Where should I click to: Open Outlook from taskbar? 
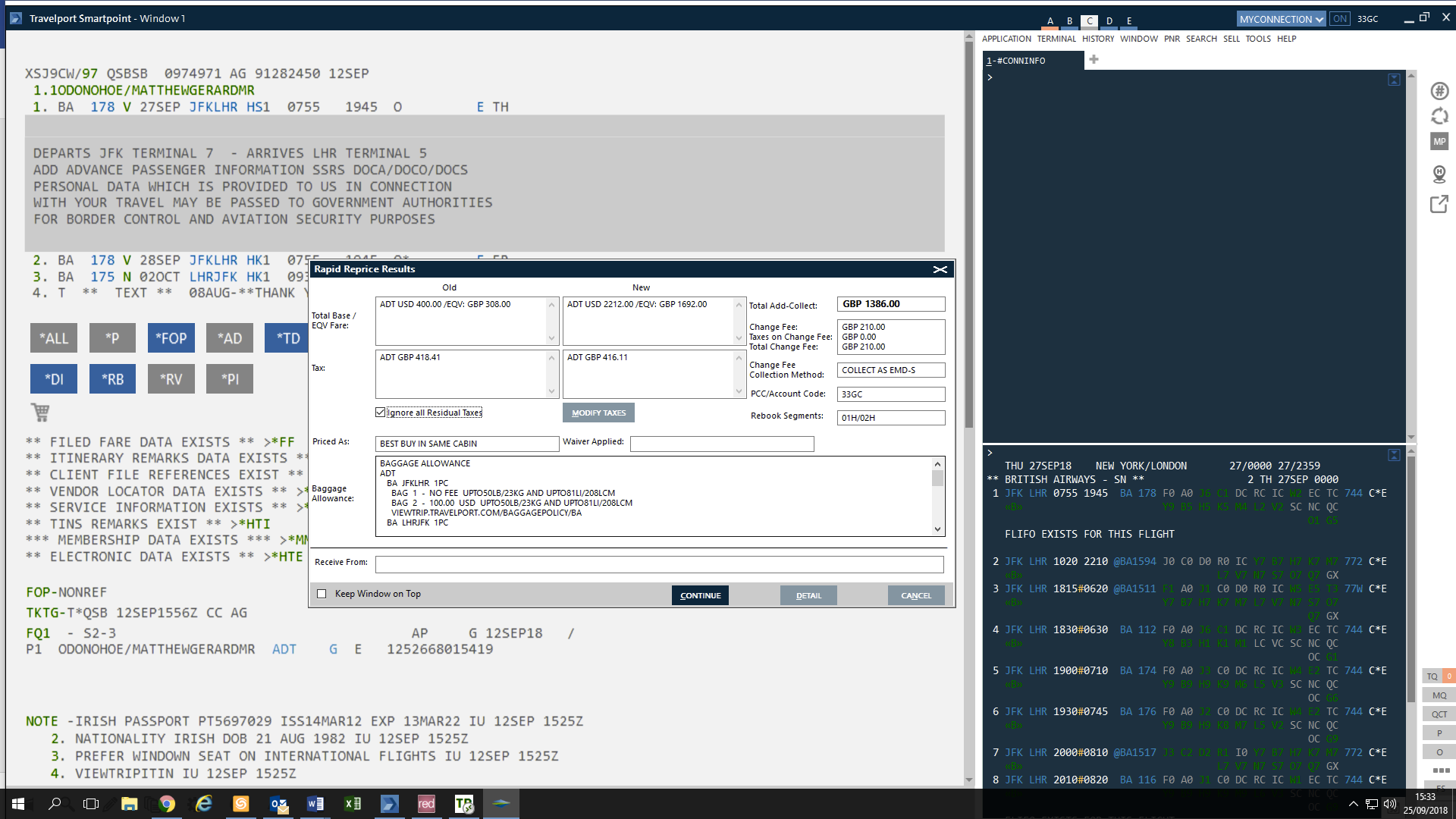(x=278, y=804)
